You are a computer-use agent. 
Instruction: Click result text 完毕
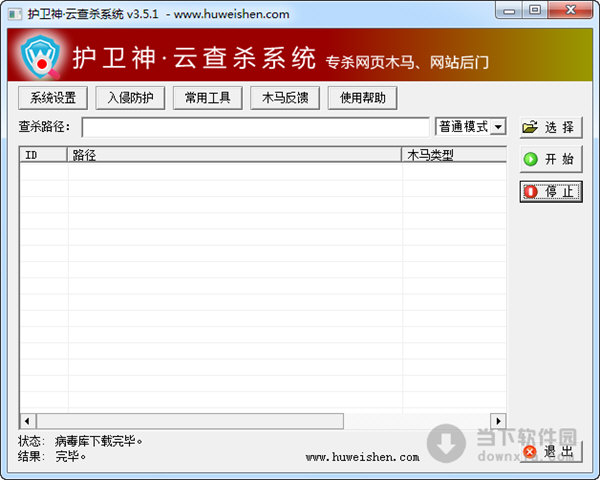(x=71, y=456)
